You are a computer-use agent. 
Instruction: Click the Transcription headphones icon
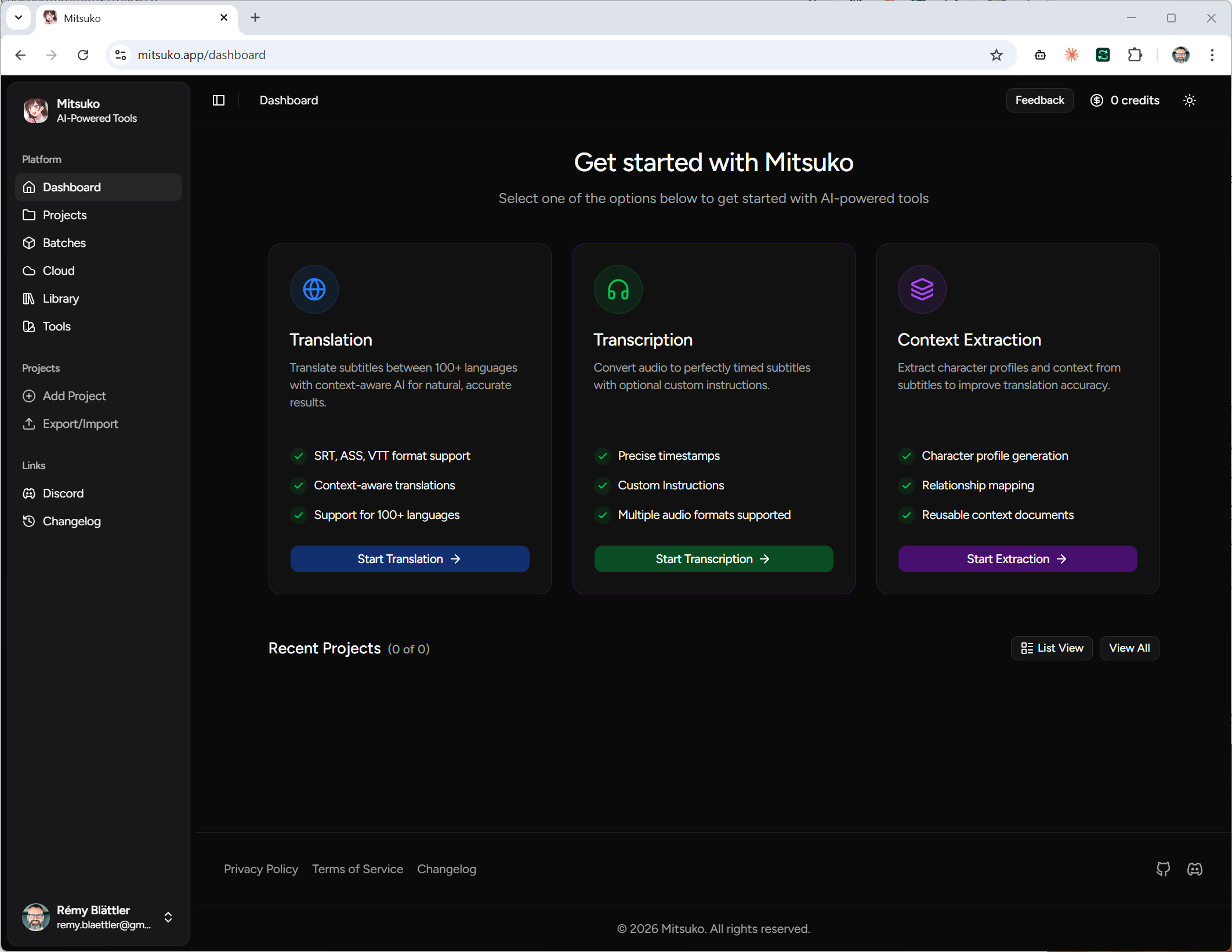[618, 289]
